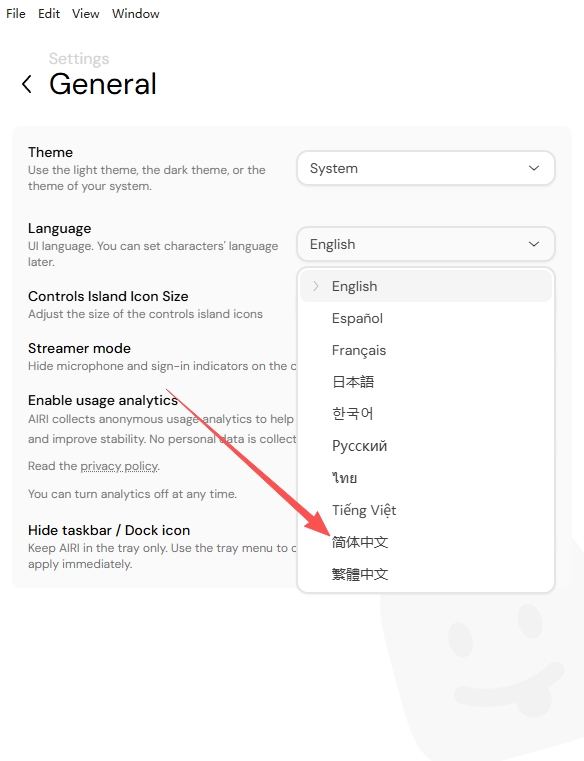This screenshot has width=584, height=761.
Task: Open the View menu
Action: pyautogui.click(x=85, y=14)
